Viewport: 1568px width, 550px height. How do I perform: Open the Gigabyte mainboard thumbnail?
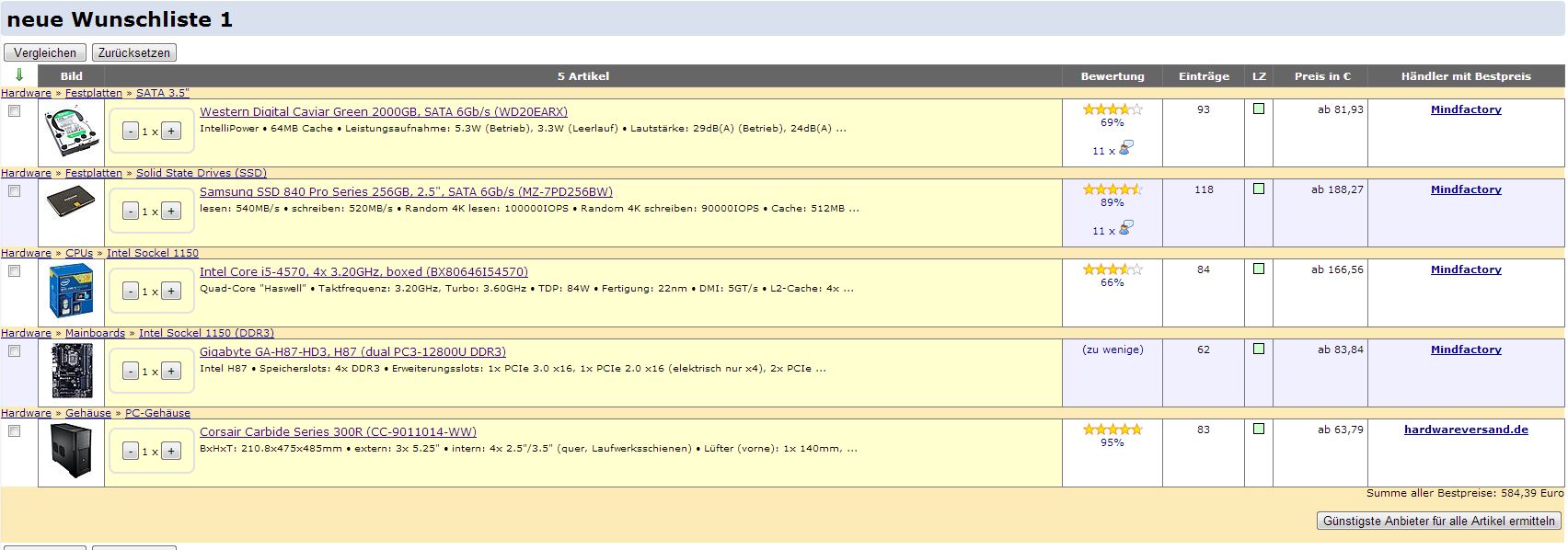(x=71, y=372)
